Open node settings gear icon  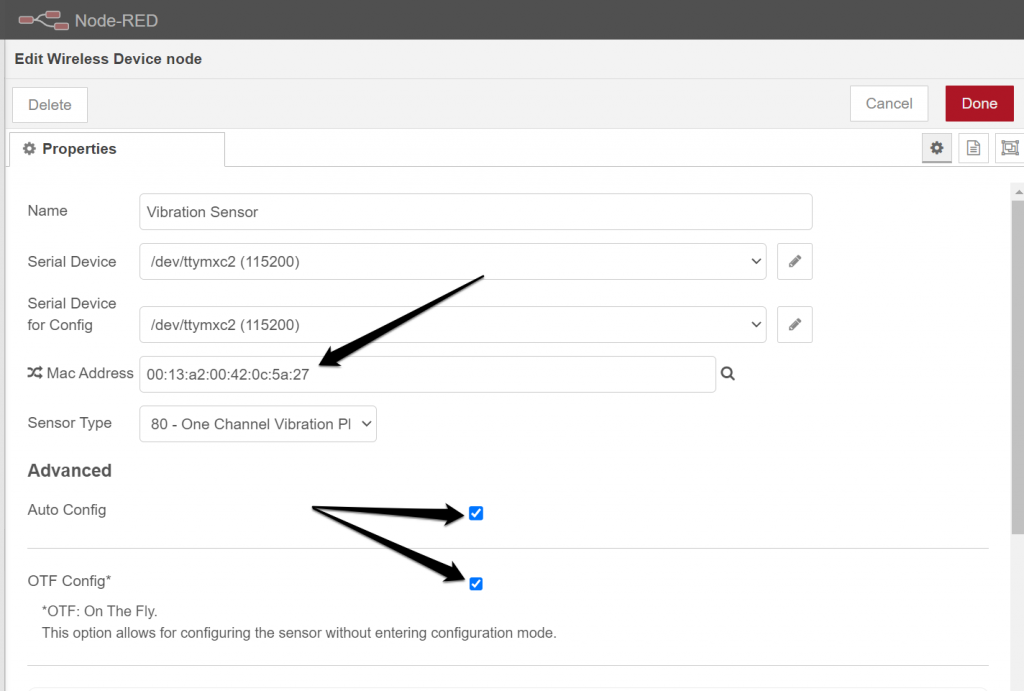936,148
